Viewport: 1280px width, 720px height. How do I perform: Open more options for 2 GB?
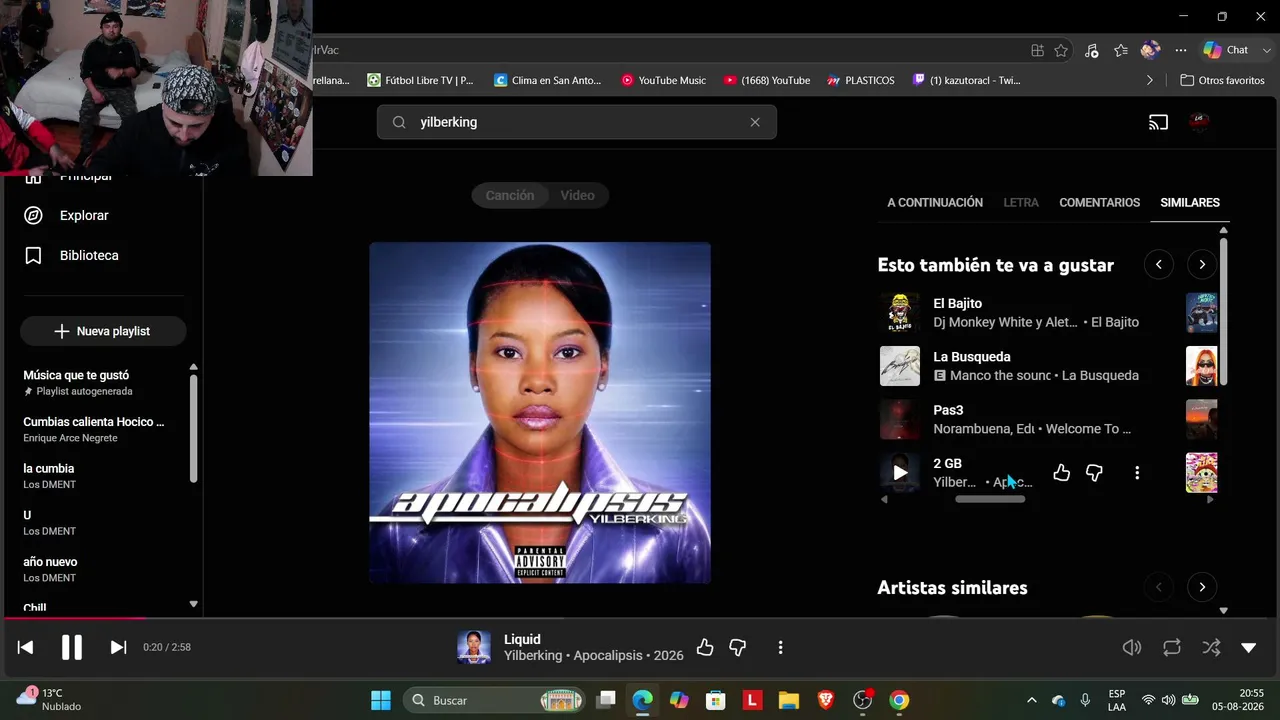[1137, 473]
